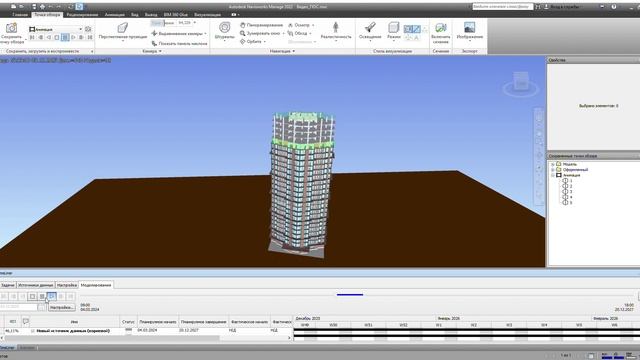Click the calendar icon beside the simulation date
Image resolution: width=640 pixels, height=360 pixels.
42,307
